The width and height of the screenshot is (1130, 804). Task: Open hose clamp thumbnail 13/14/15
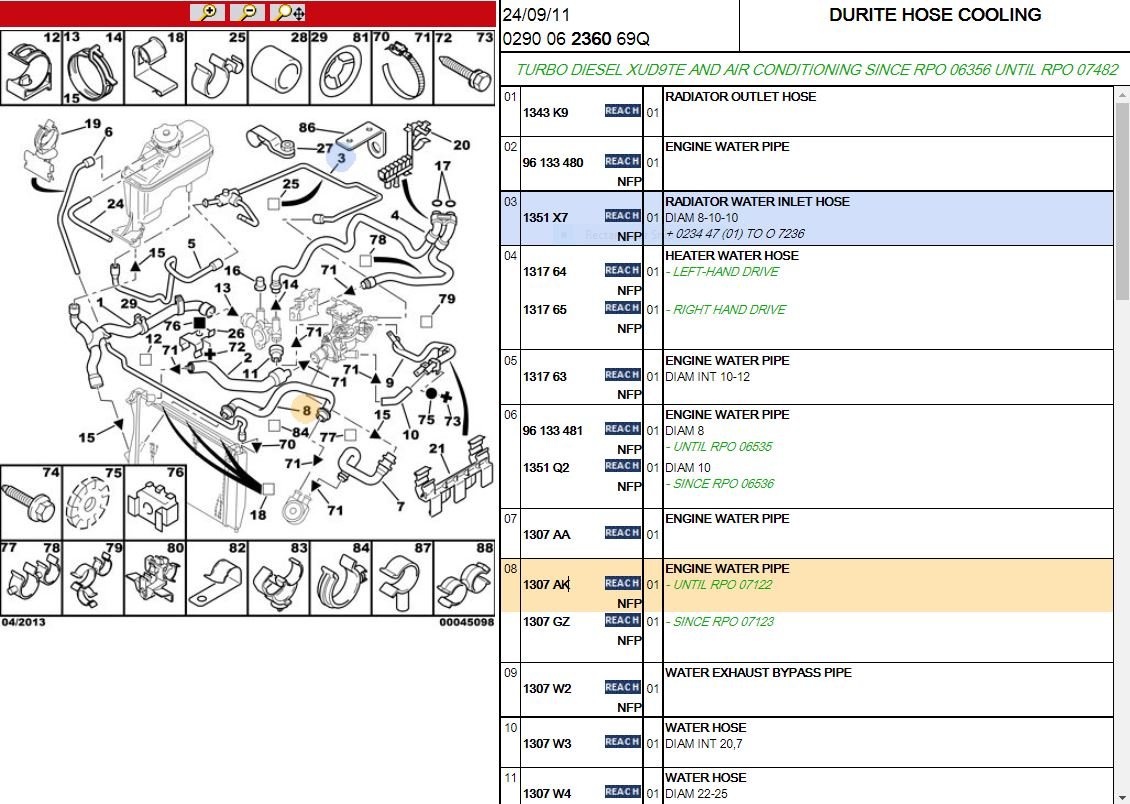click(x=93, y=68)
